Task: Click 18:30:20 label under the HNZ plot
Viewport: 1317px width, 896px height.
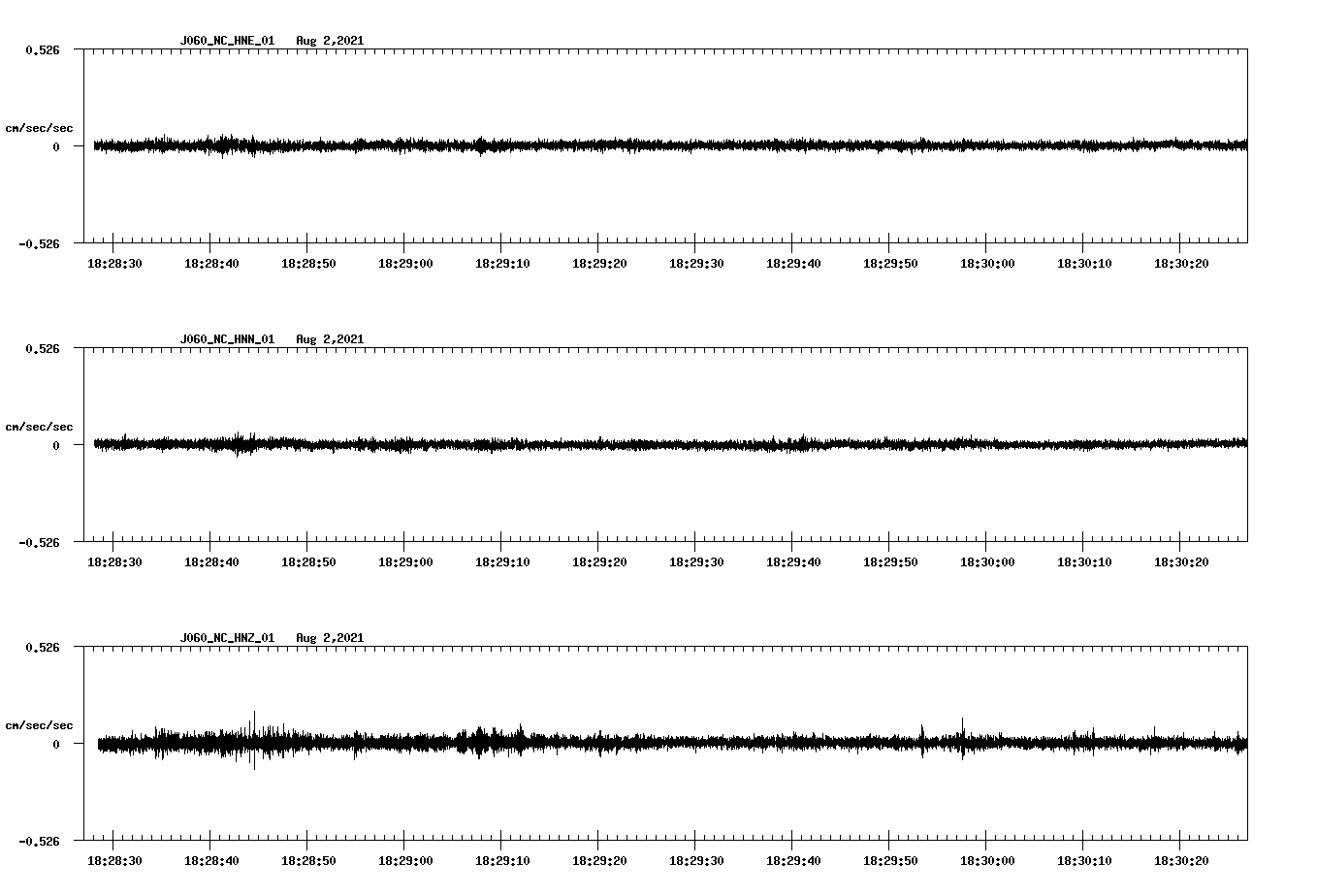Action: pos(1181,861)
